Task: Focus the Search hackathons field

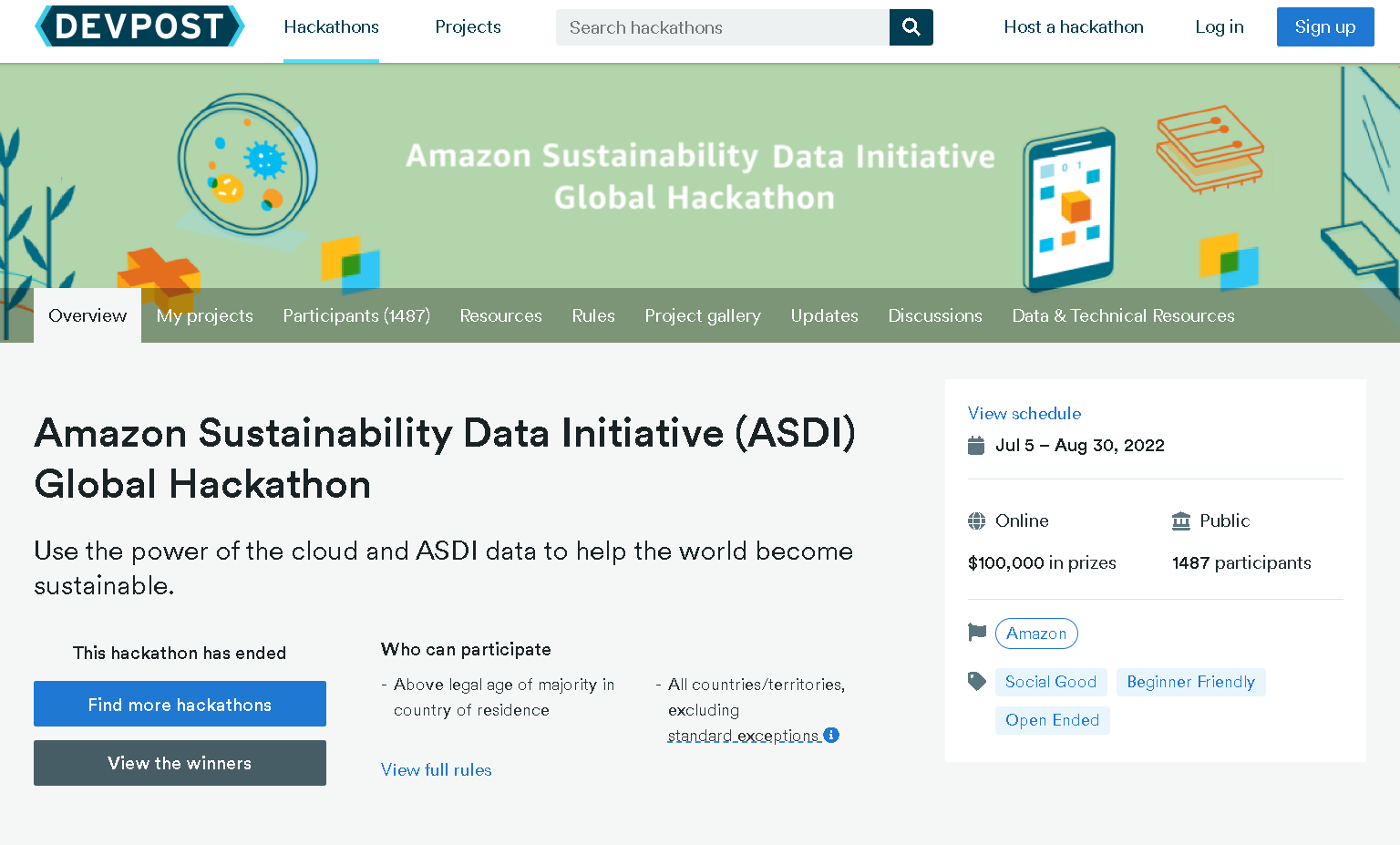Action: coord(723,27)
